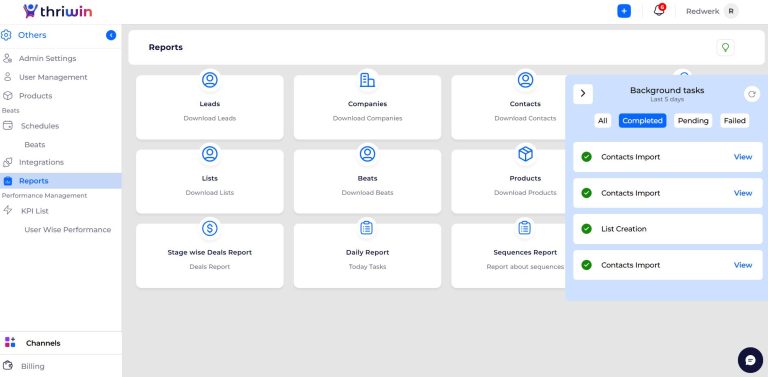Filter by Completed tasks
768x377 pixels.
pos(642,121)
